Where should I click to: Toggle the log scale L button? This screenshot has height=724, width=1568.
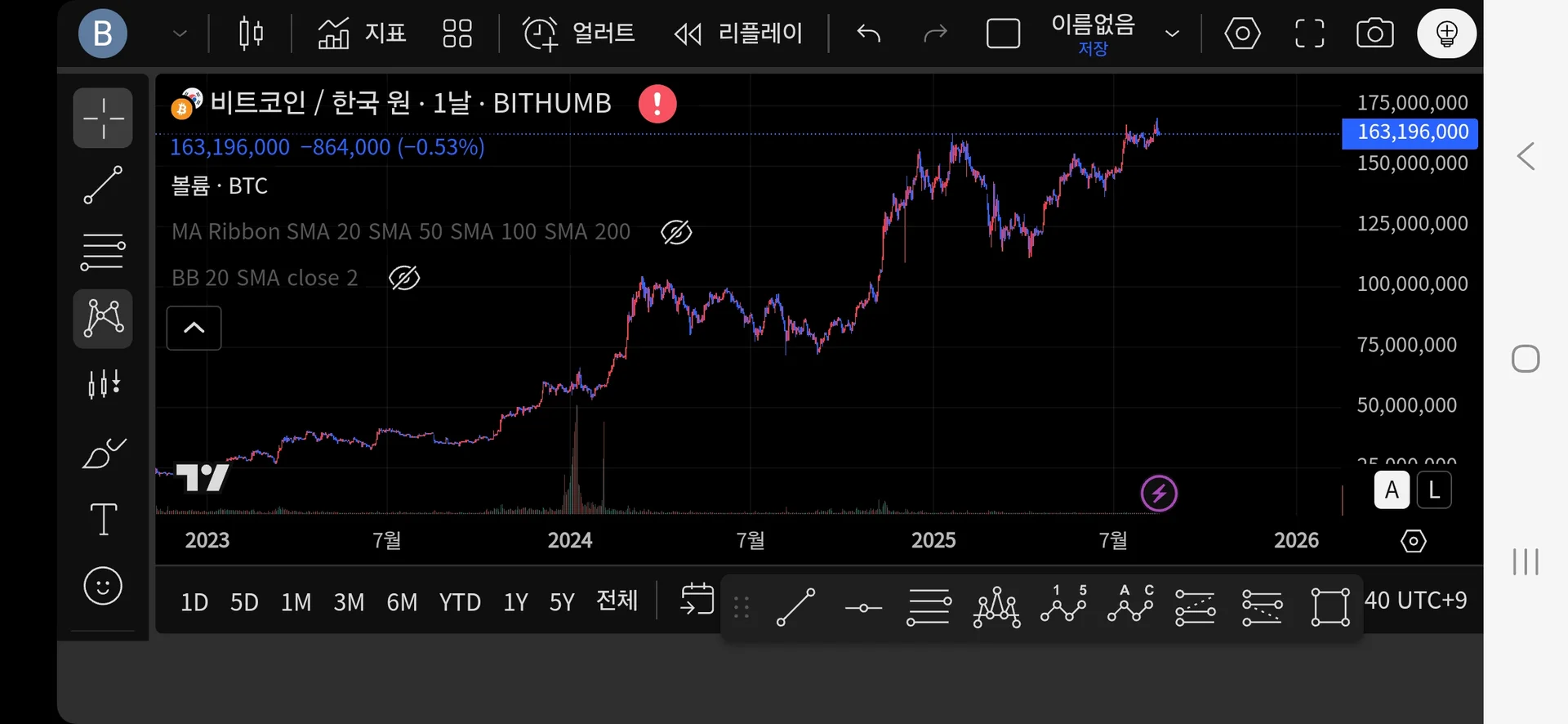click(x=1434, y=490)
